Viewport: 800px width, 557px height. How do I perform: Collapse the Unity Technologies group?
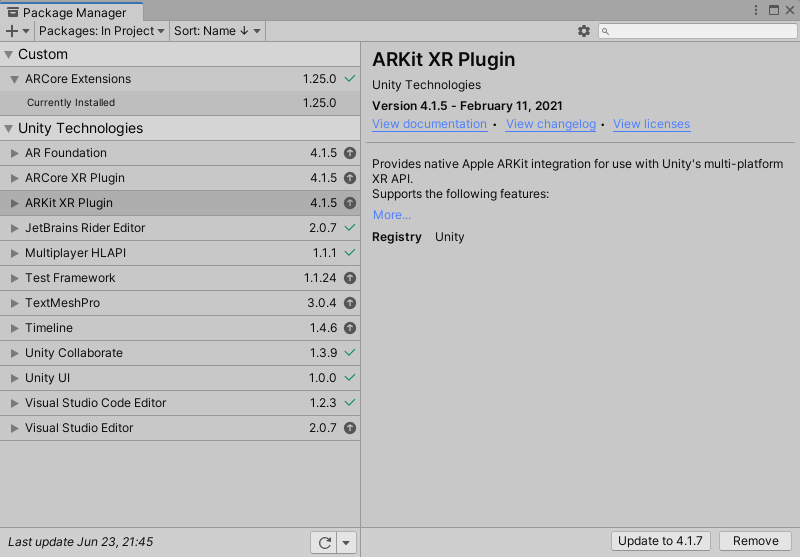(x=9, y=129)
